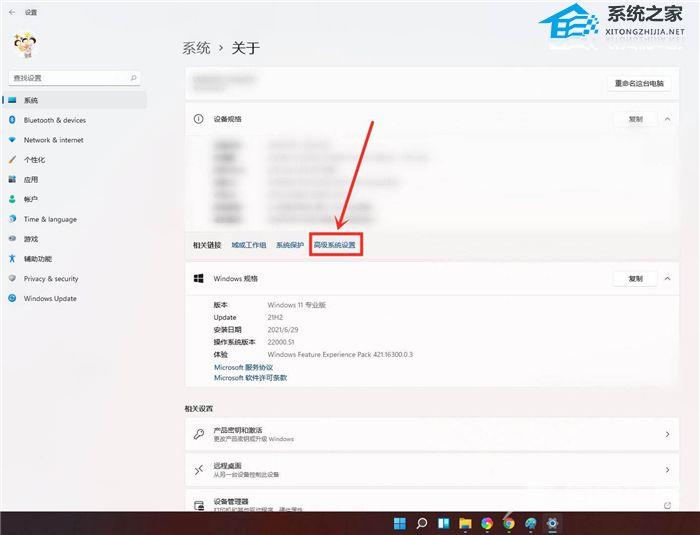700x535 pixels.
Task: Click Settings gear icon on taskbar
Action: (x=552, y=523)
